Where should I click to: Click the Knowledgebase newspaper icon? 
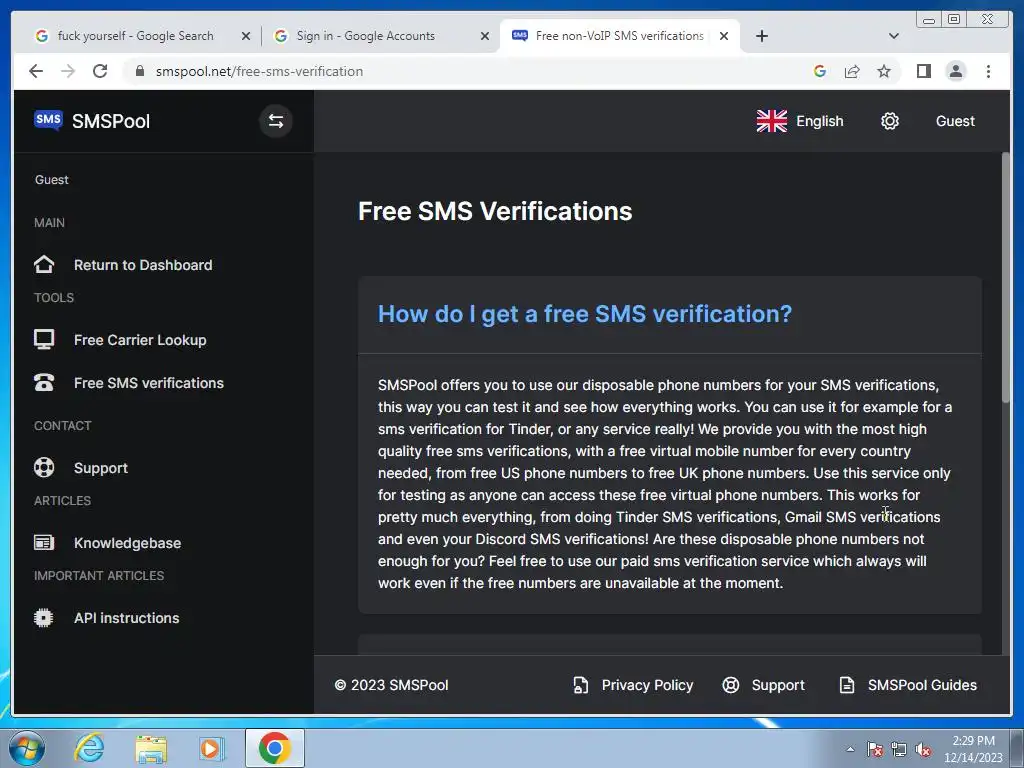[44, 542]
